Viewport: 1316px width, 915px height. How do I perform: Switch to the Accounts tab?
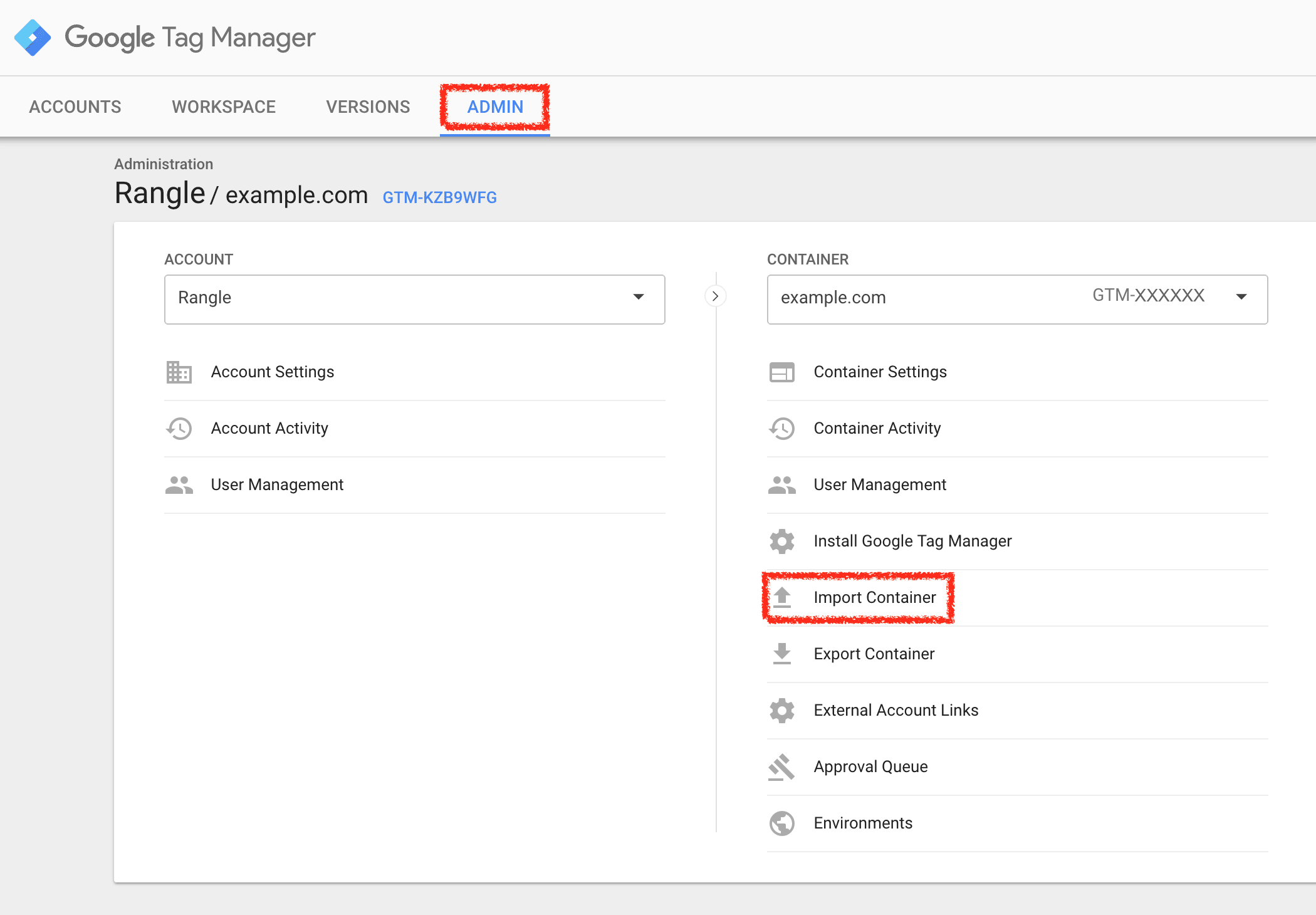coord(75,107)
